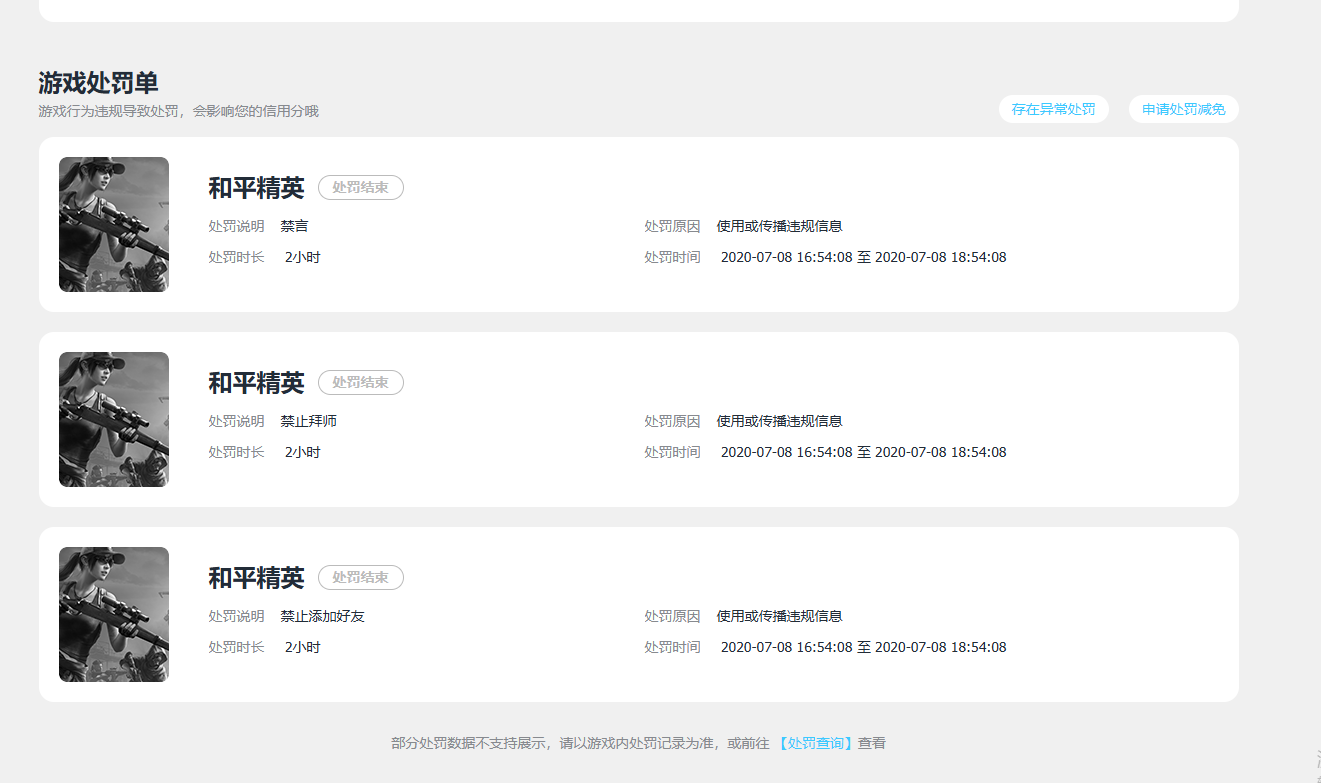Select 和平精英 title in 禁止添加好友 card
This screenshot has height=783, width=1321.
pos(256,578)
